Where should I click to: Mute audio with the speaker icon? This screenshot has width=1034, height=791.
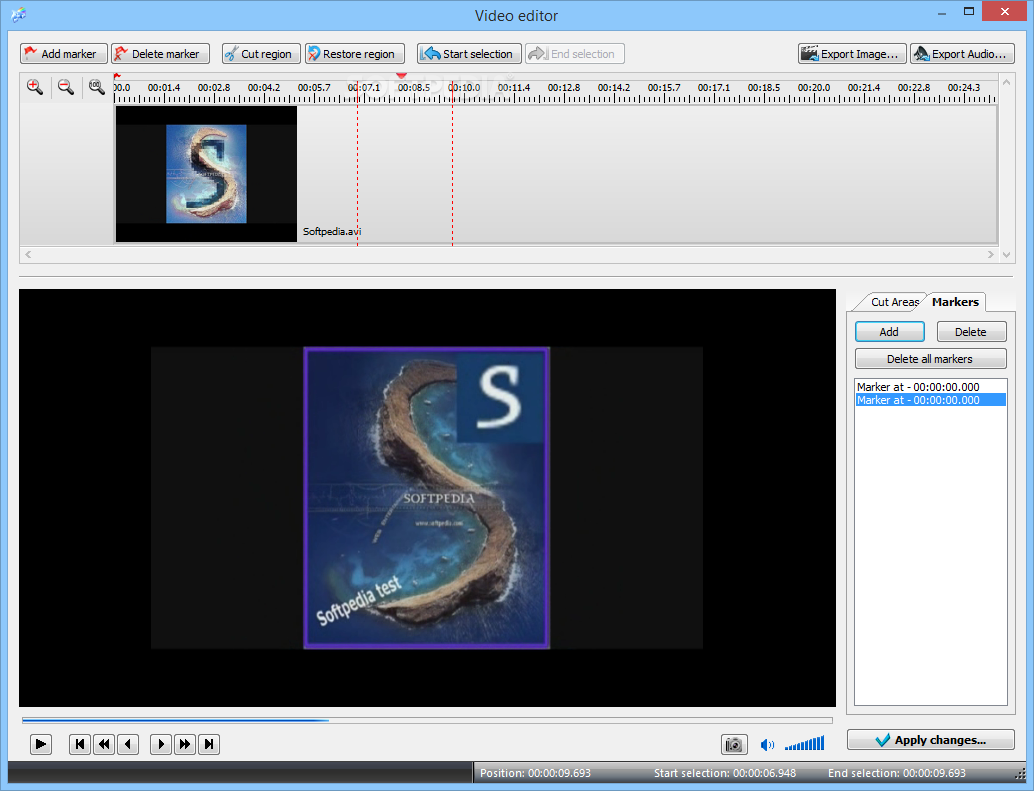click(767, 745)
